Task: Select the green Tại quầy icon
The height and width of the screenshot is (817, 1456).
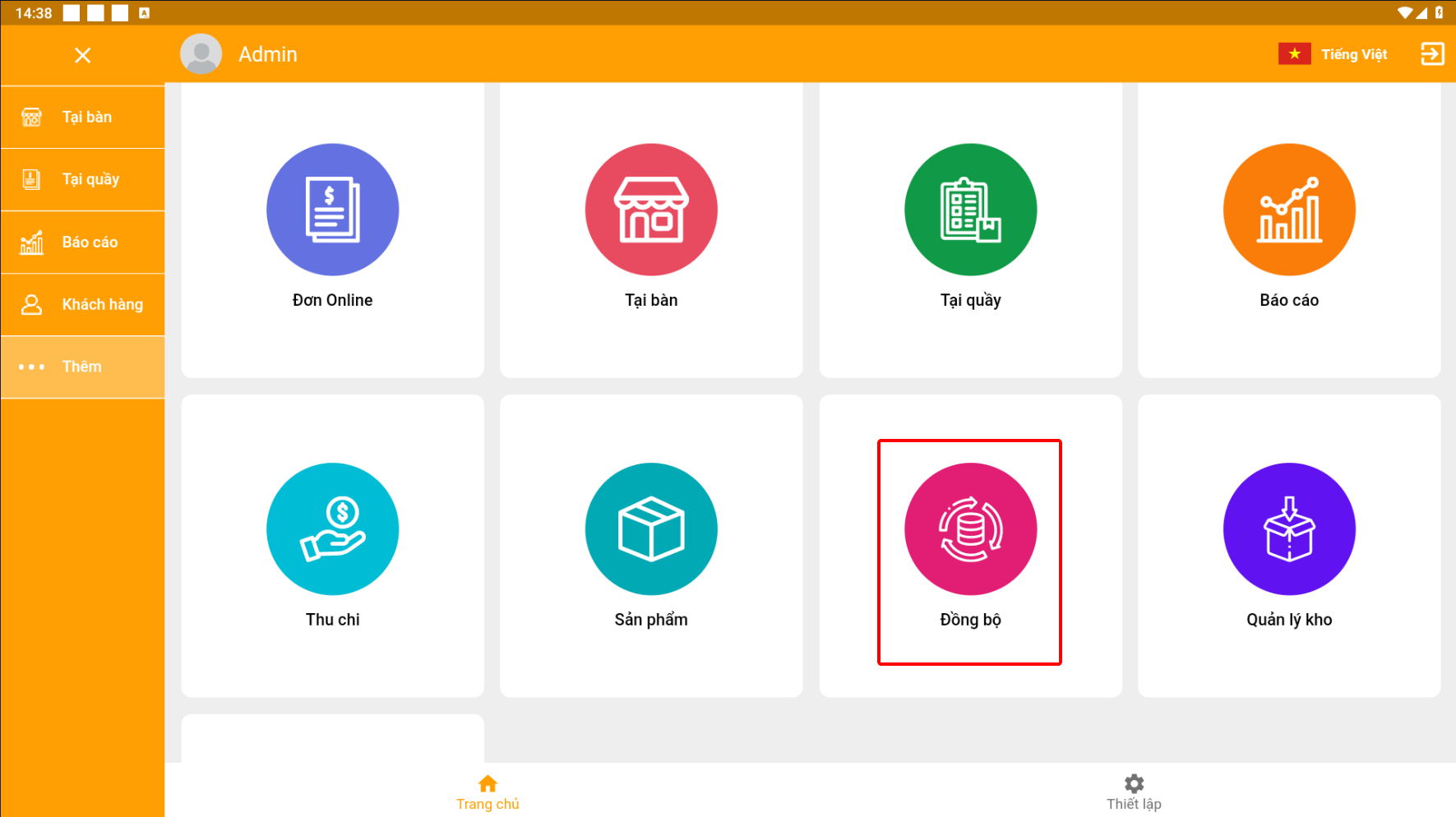Action: (x=970, y=210)
